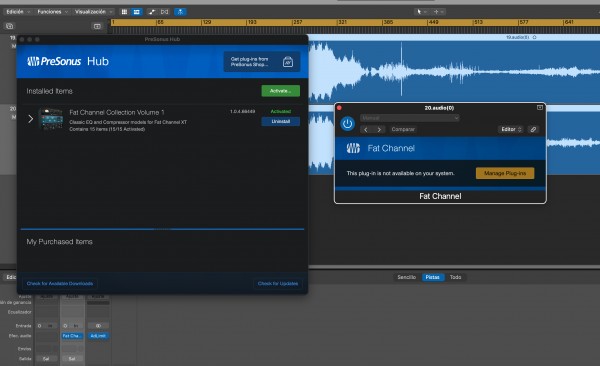The width and height of the screenshot is (600, 366).
Task: Open the secondary crosshair tool selector
Action: (x=438, y=12)
